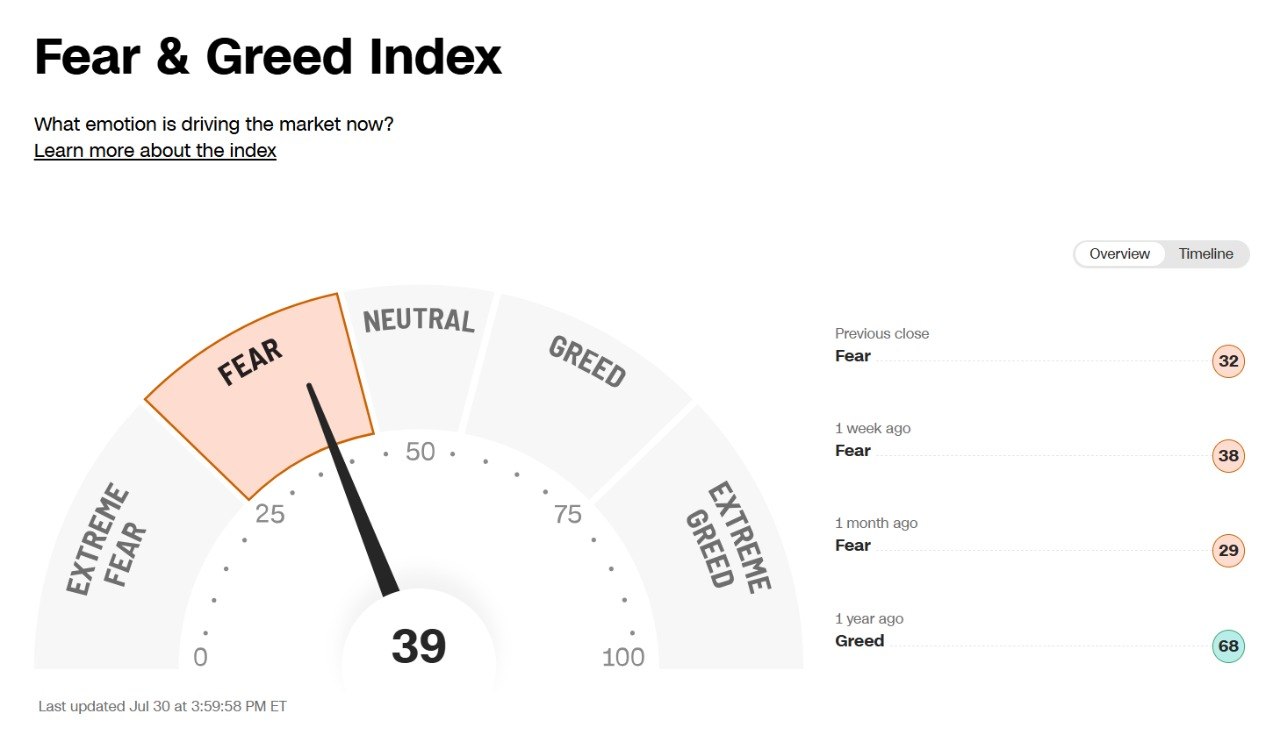This screenshot has height=742, width=1280.
Task: Select the Overview toggle option
Action: coord(1119,254)
